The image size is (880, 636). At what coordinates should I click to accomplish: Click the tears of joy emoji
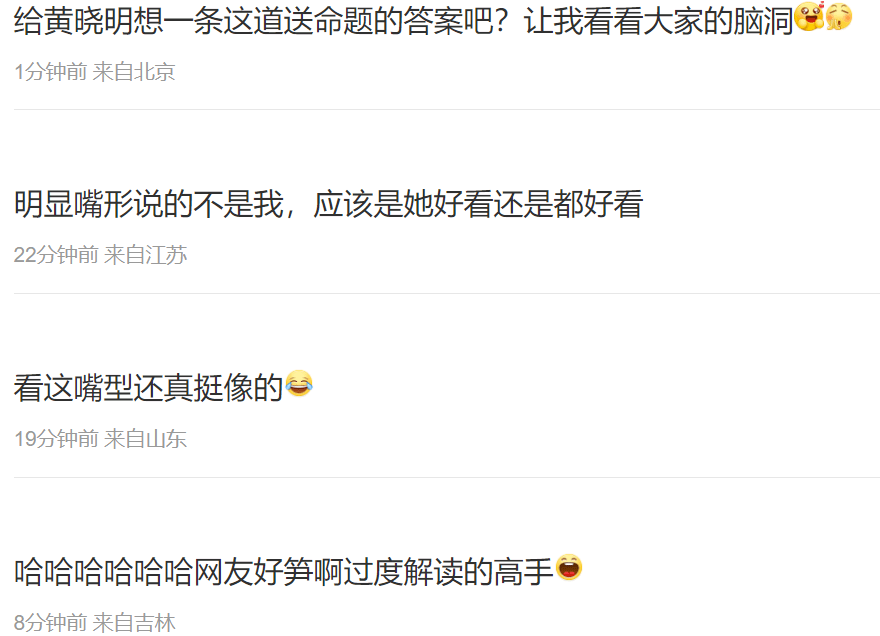pyautogui.click(x=299, y=383)
